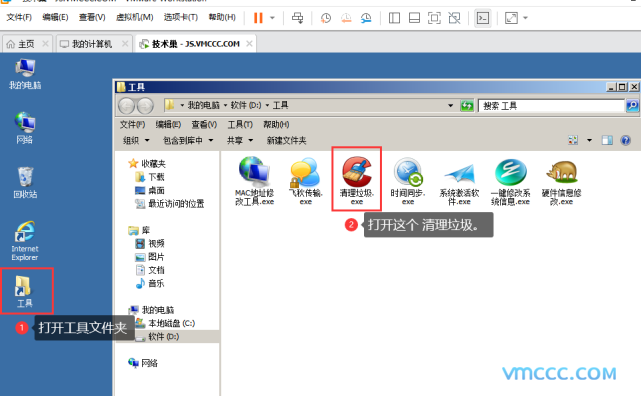Click 软件 (D:) in the address bar path

pos(246,105)
